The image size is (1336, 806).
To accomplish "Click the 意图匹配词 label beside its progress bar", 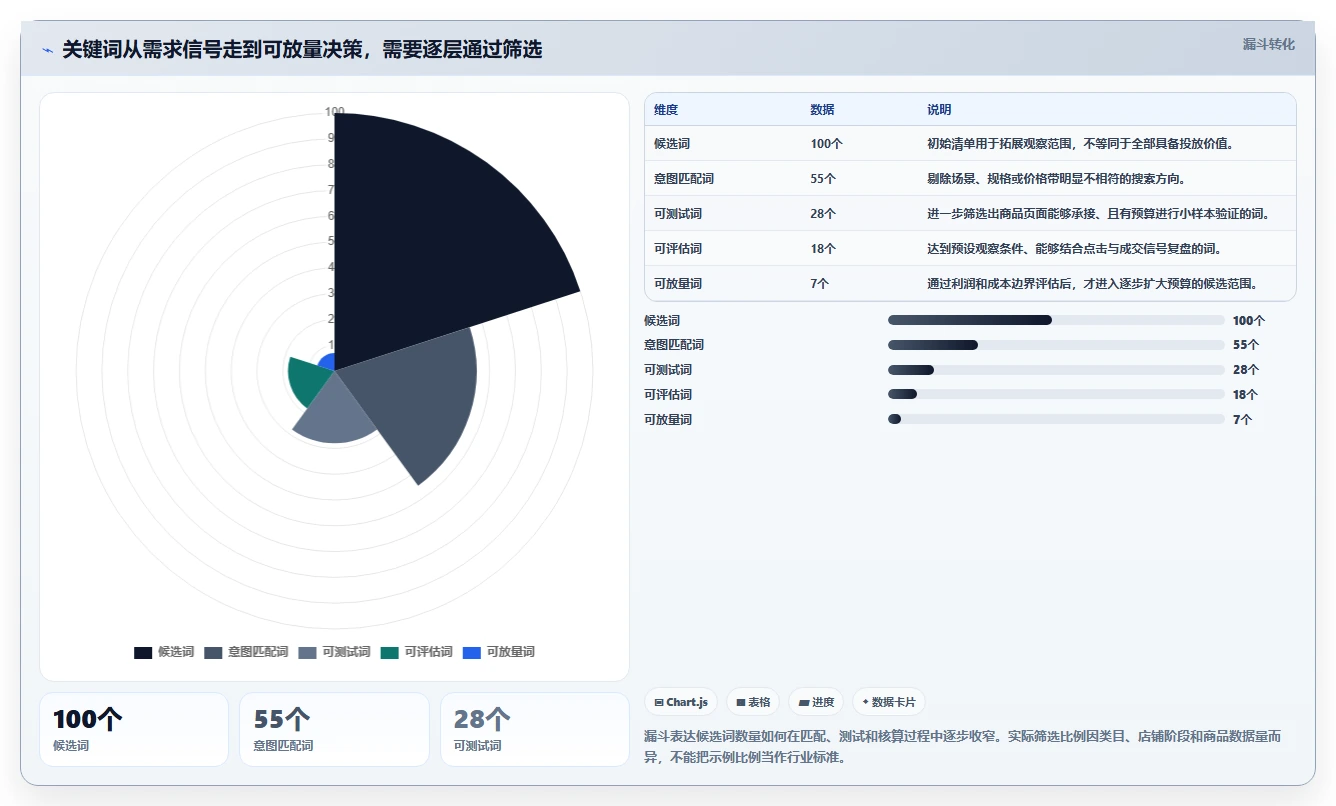I will click(x=674, y=345).
